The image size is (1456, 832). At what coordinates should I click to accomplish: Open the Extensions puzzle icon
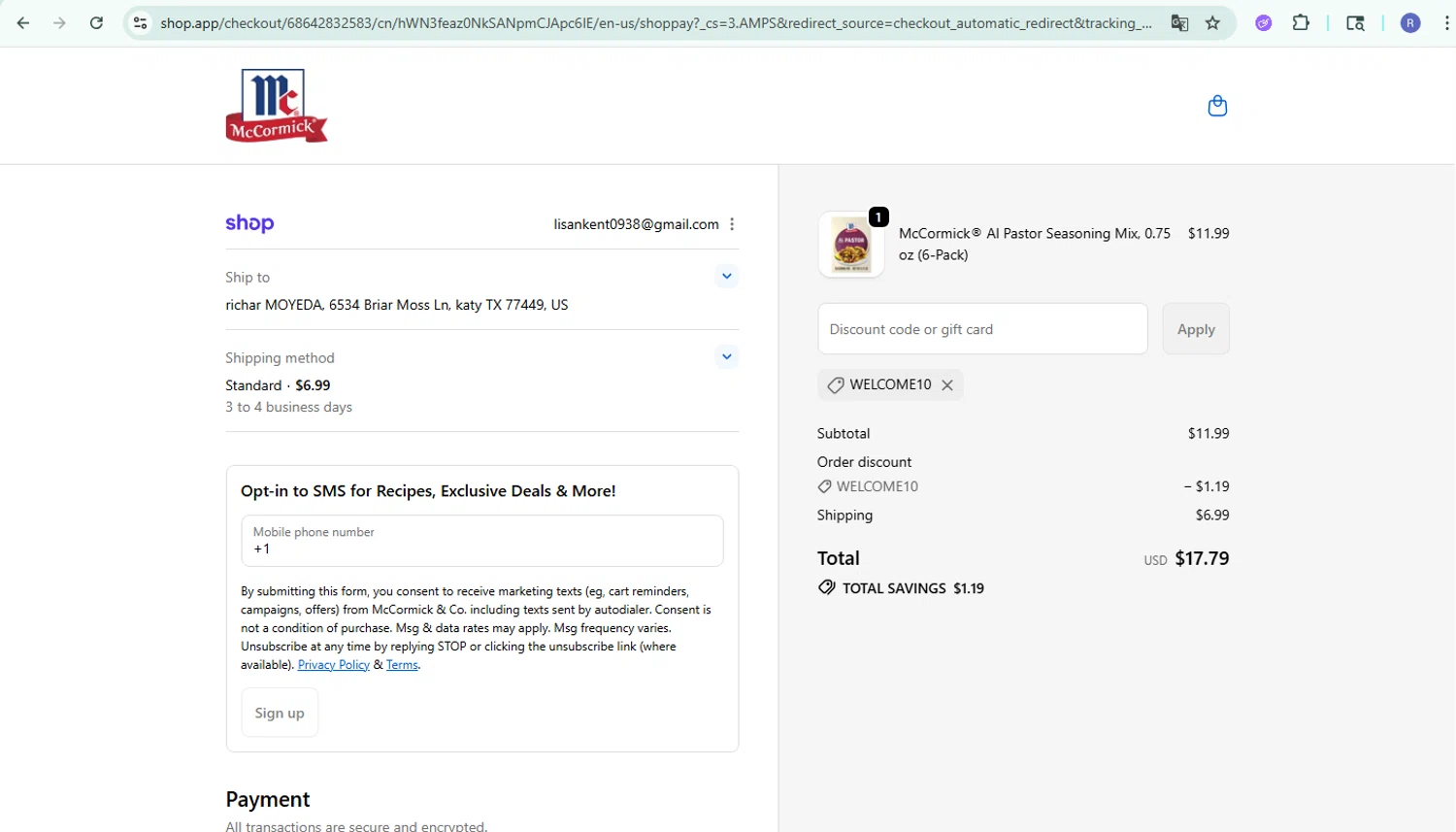(x=1301, y=23)
